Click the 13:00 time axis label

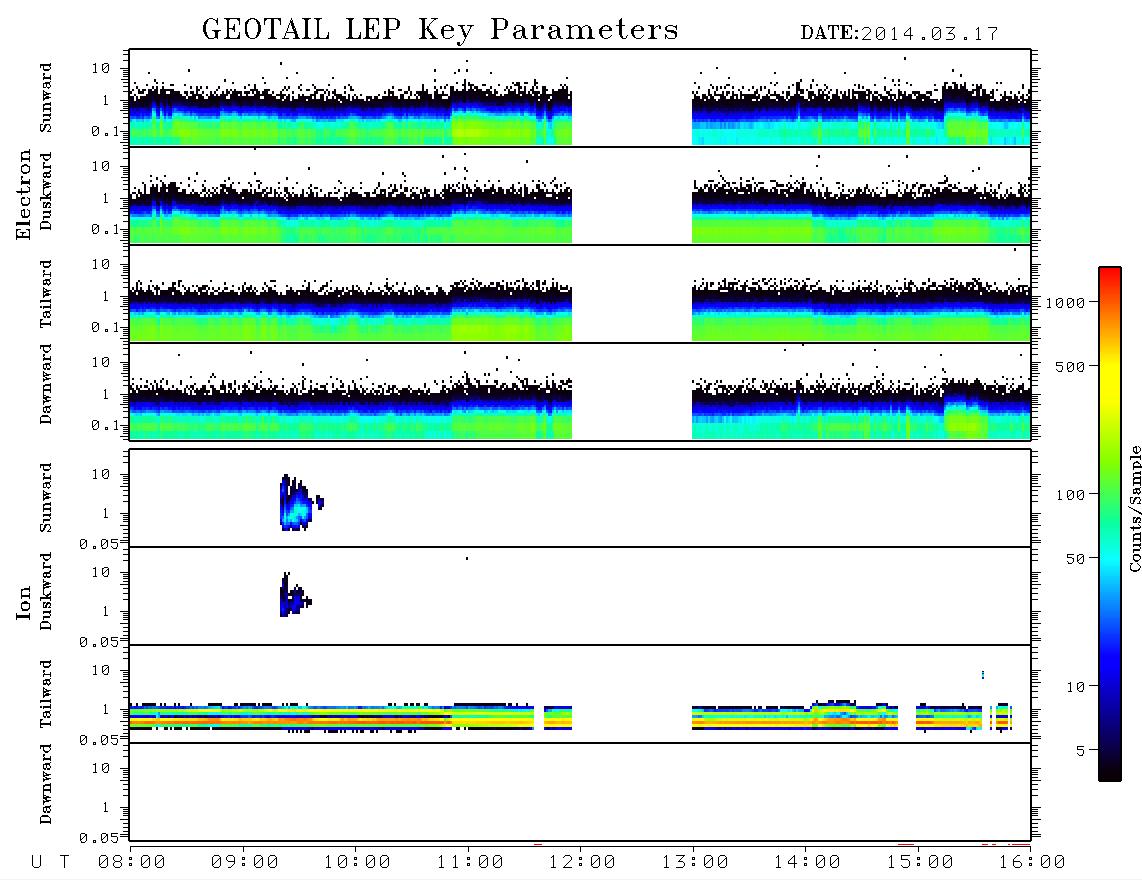tap(695, 863)
